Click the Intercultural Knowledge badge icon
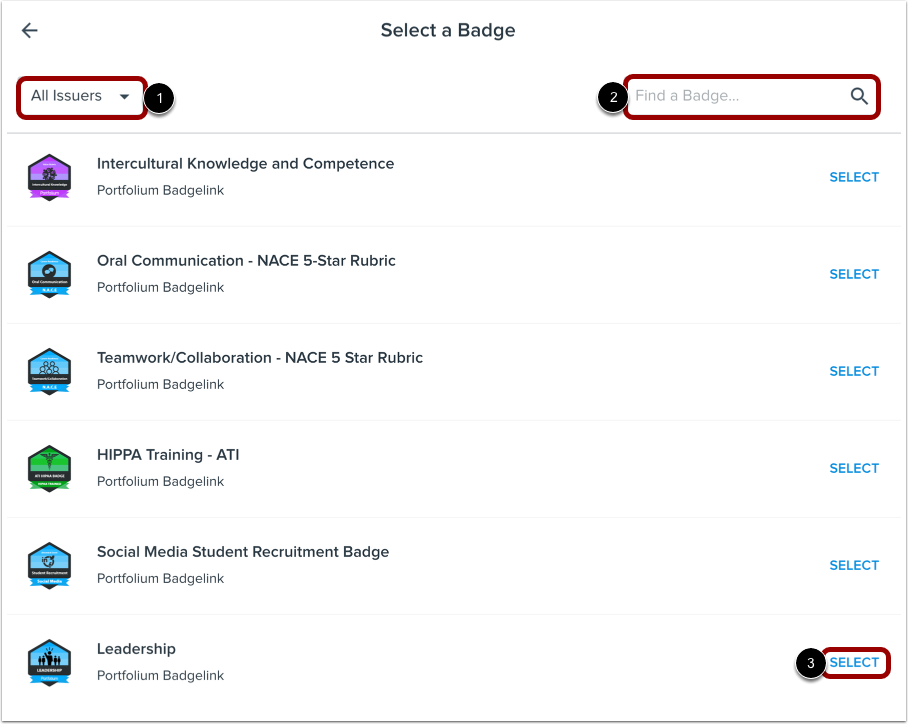The height and width of the screenshot is (724, 908). coord(50,177)
